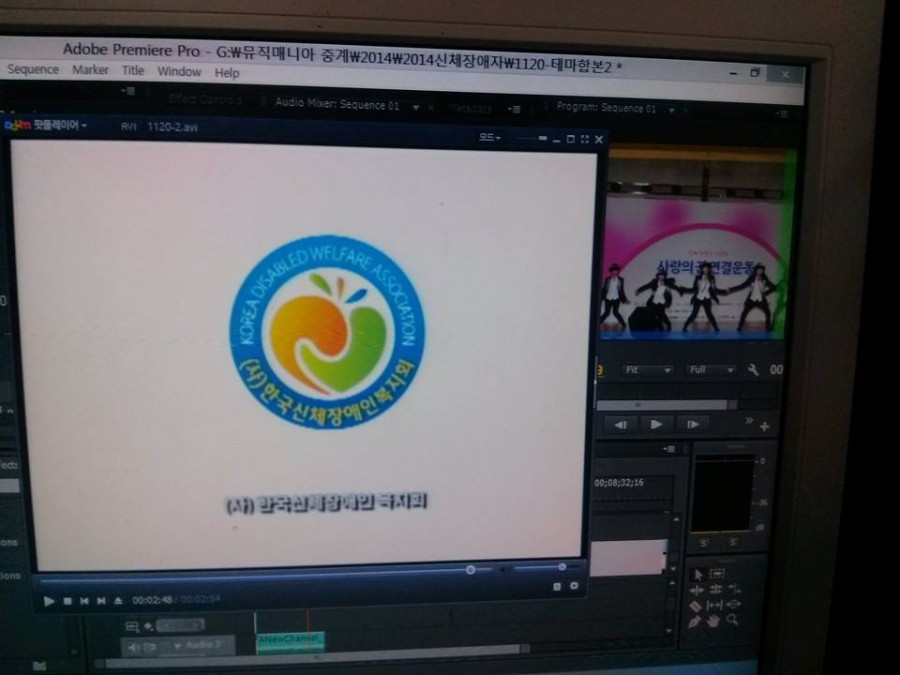This screenshot has width=900, height=675.
Task: Collapse the Audio 3 track triangle
Action: tap(177, 646)
